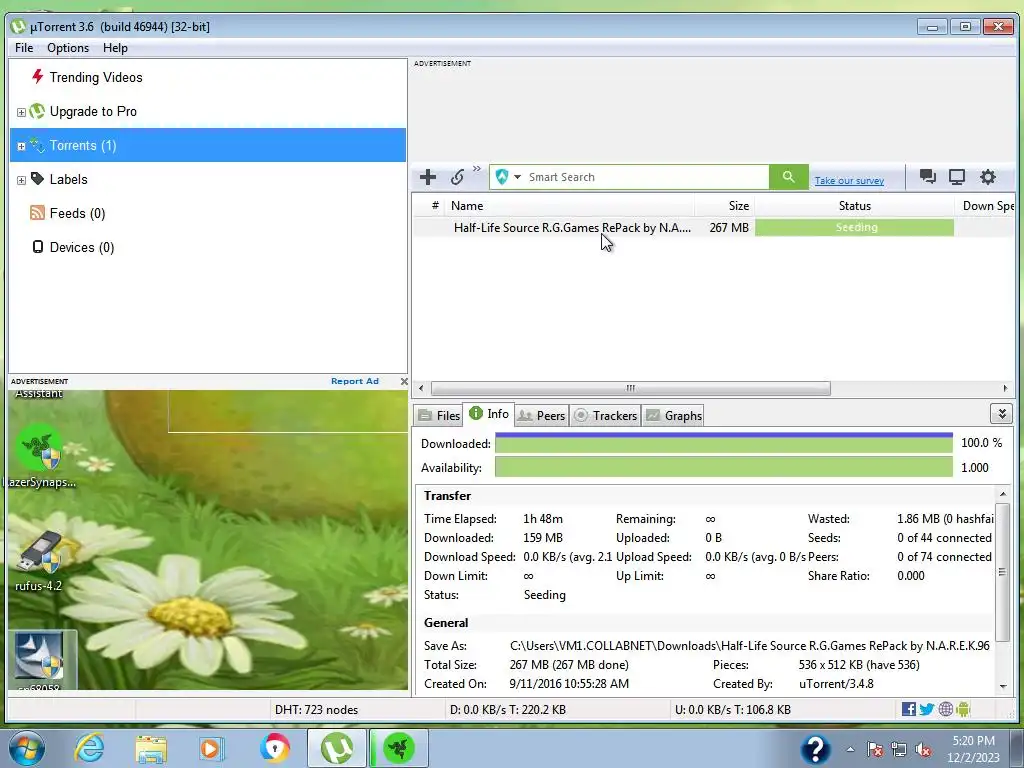1024x768 pixels.
Task: Click the Seeding status progress bar
Action: tap(854, 227)
